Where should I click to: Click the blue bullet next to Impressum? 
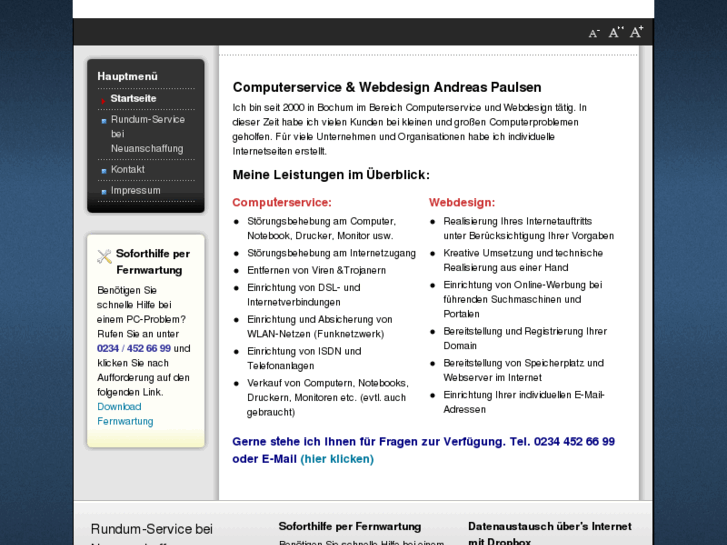click(x=104, y=192)
